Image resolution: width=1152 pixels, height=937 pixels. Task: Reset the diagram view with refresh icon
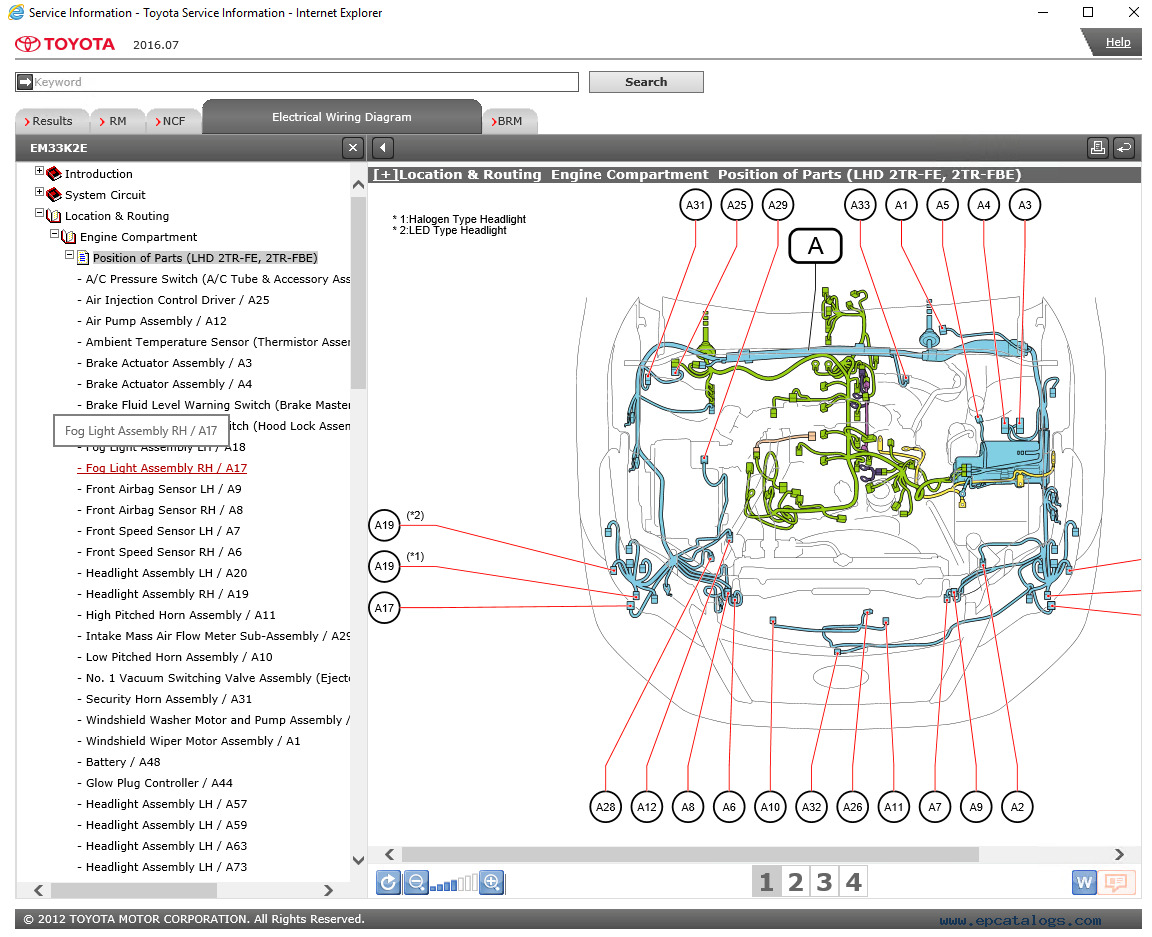point(389,882)
